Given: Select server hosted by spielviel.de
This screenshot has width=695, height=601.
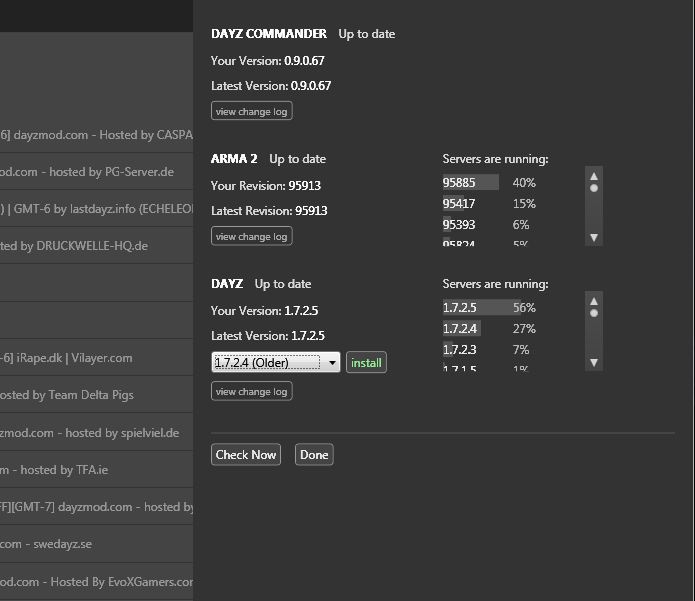Looking at the screenshot, I should pos(96,433).
